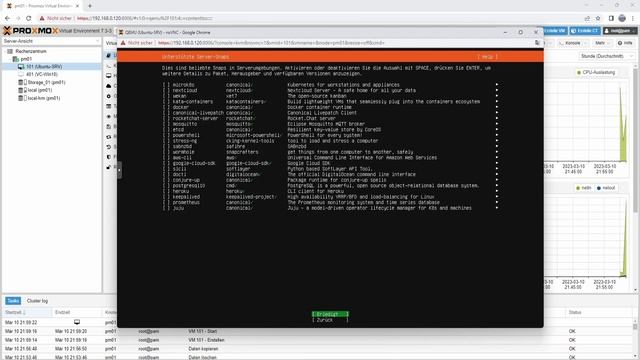Toggle the microk8s snap checkbox
Image resolution: width=640 pixels, height=360 pixels.
[x=166, y=85]
